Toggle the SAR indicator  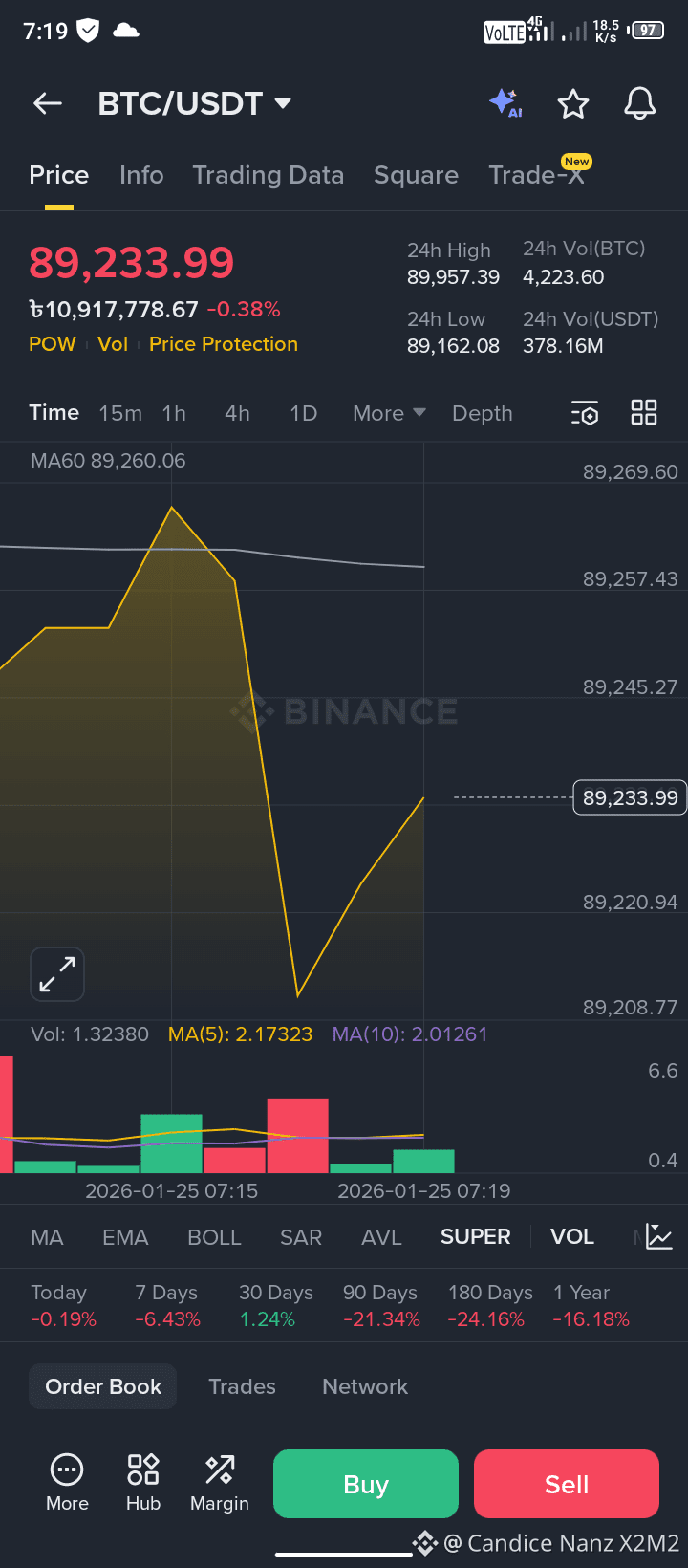(301, 1237)
